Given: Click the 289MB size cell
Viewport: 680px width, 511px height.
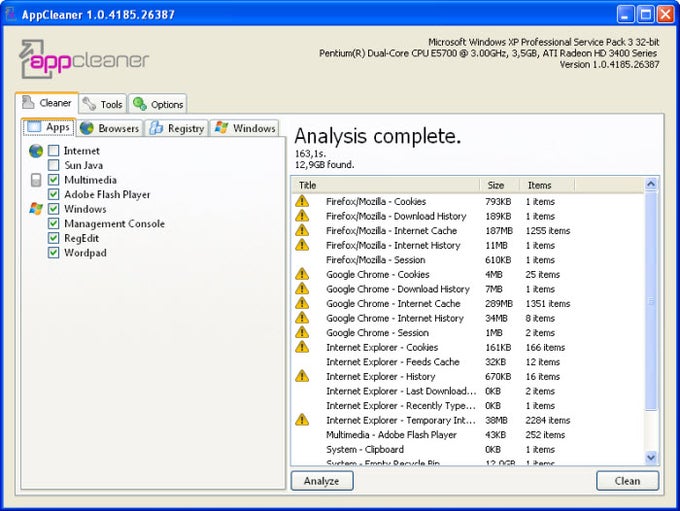Looking at the screenshot, I should 499,304.
